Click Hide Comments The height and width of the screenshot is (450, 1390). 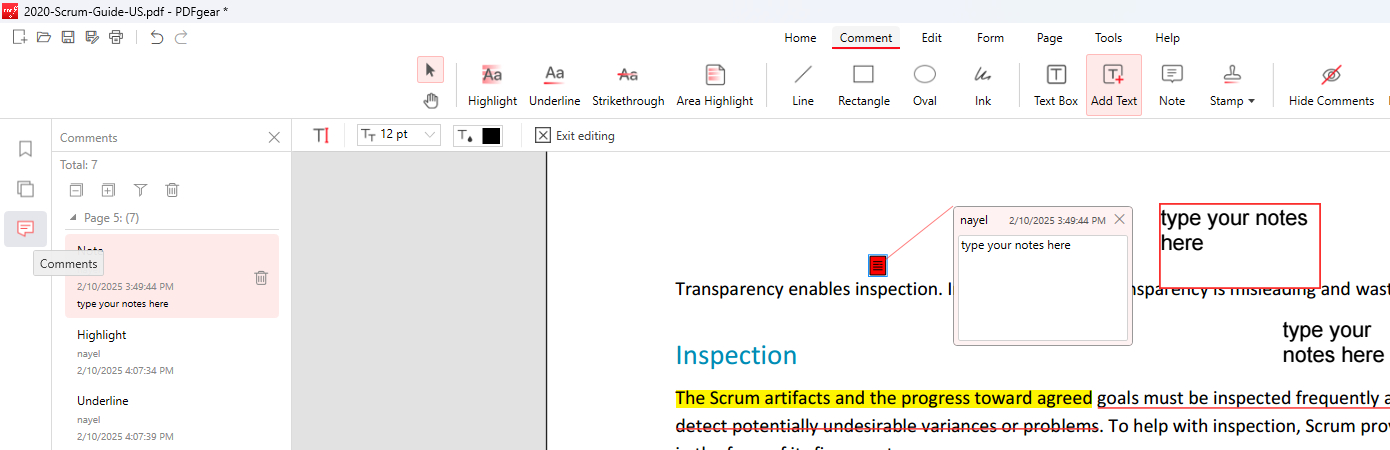click(1331, 85)
